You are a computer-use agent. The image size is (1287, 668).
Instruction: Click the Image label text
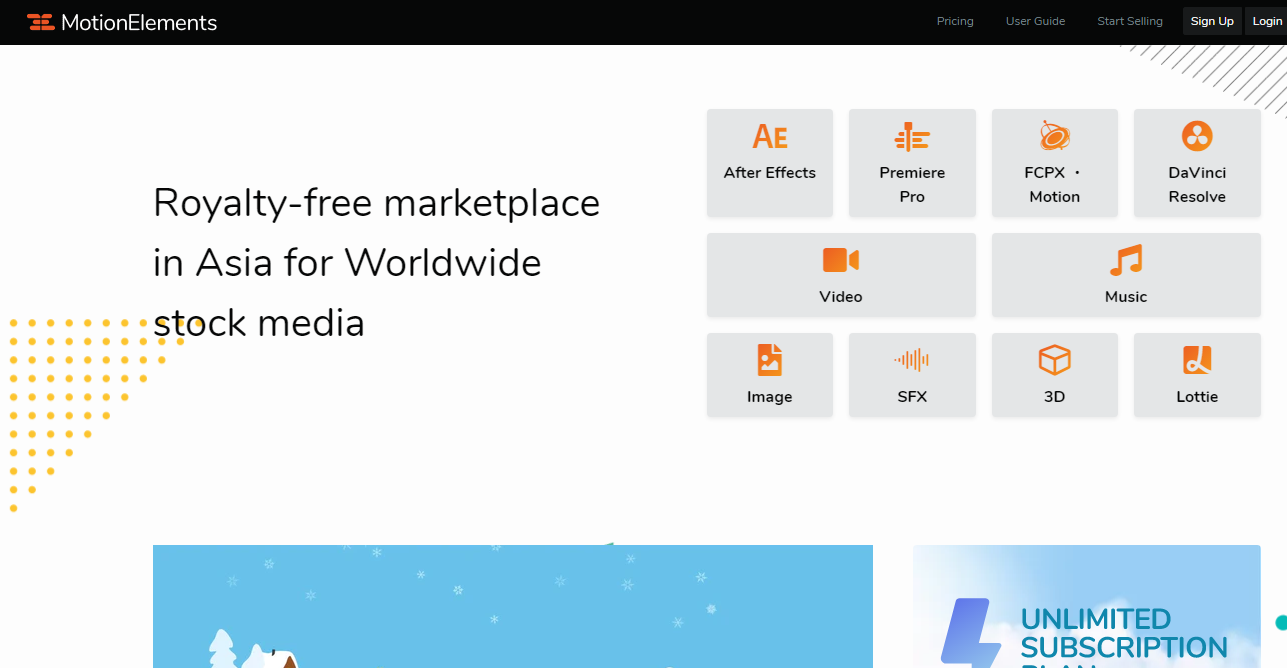click(770, 397)
